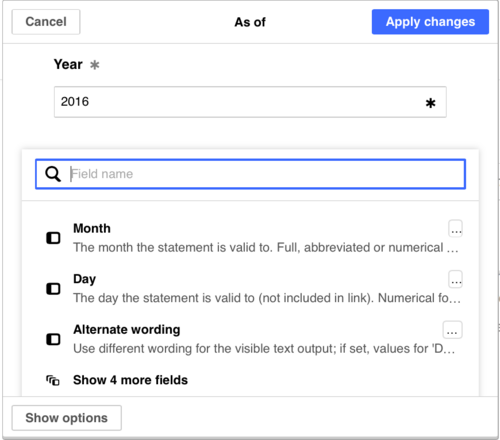This screenshot has width=500, height=440.
Task: Click the Month field icon
Action: point(53,238)
